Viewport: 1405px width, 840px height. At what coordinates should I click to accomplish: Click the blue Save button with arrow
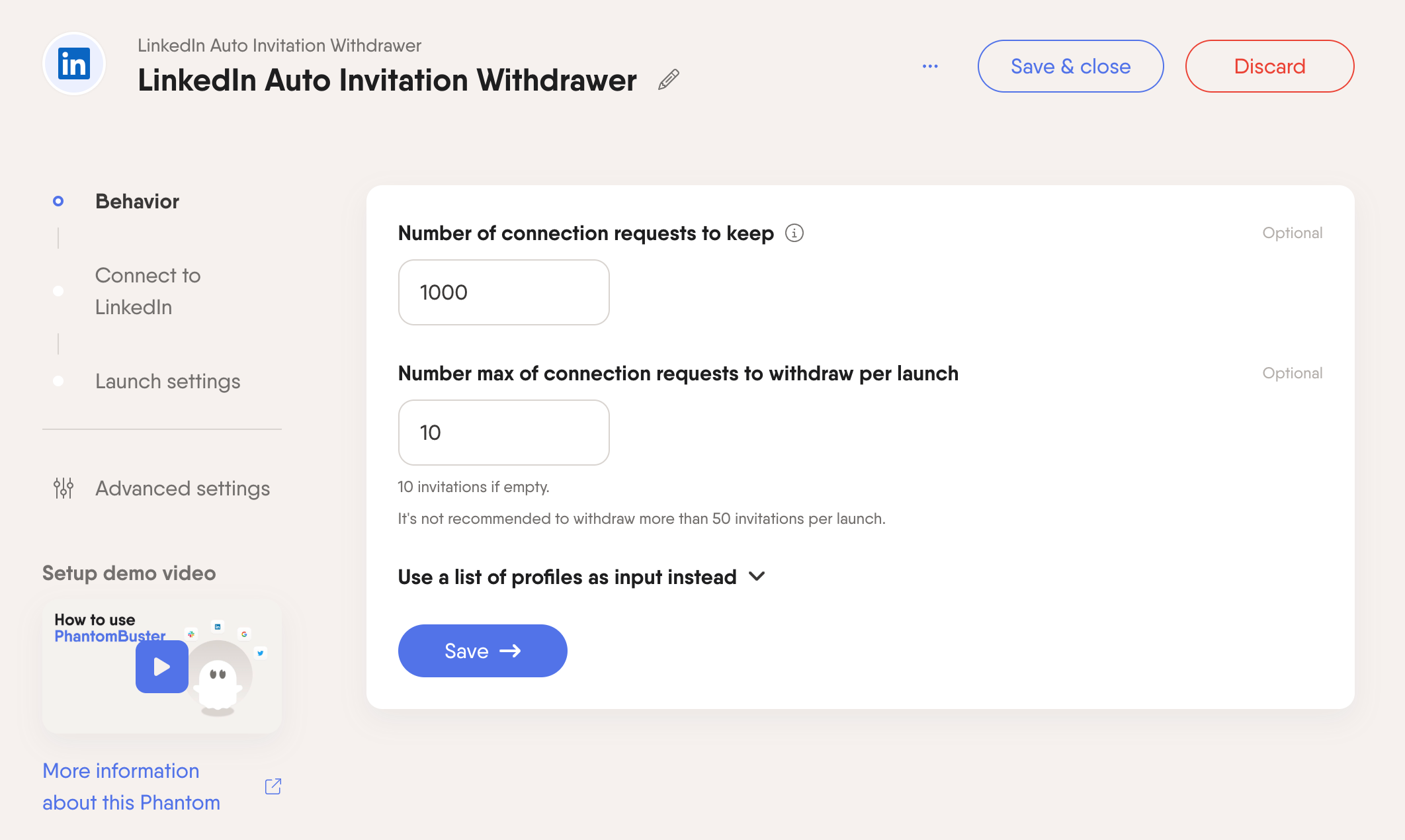coord(482,651)
